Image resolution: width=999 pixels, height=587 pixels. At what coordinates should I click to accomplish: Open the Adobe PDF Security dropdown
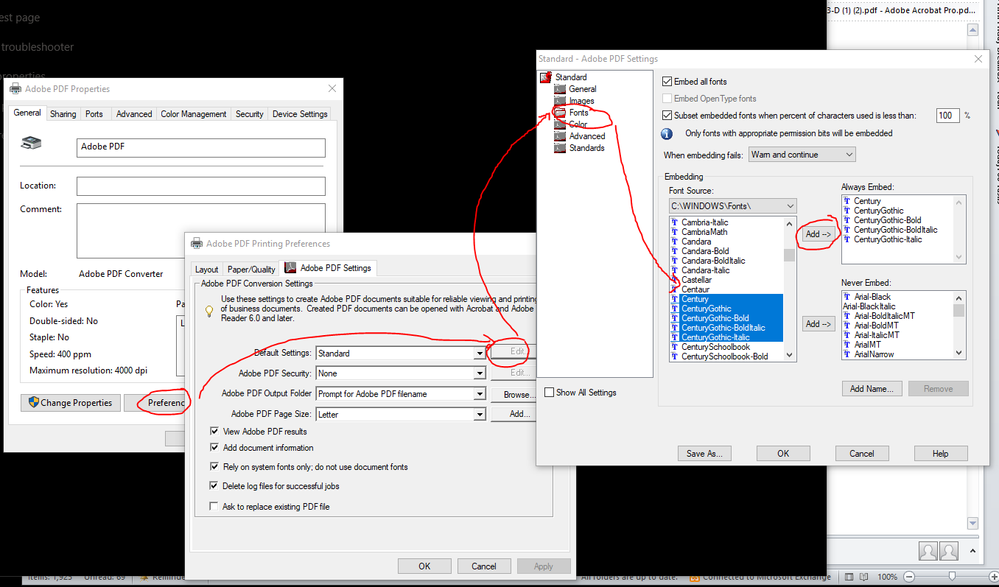coord(479,373)
